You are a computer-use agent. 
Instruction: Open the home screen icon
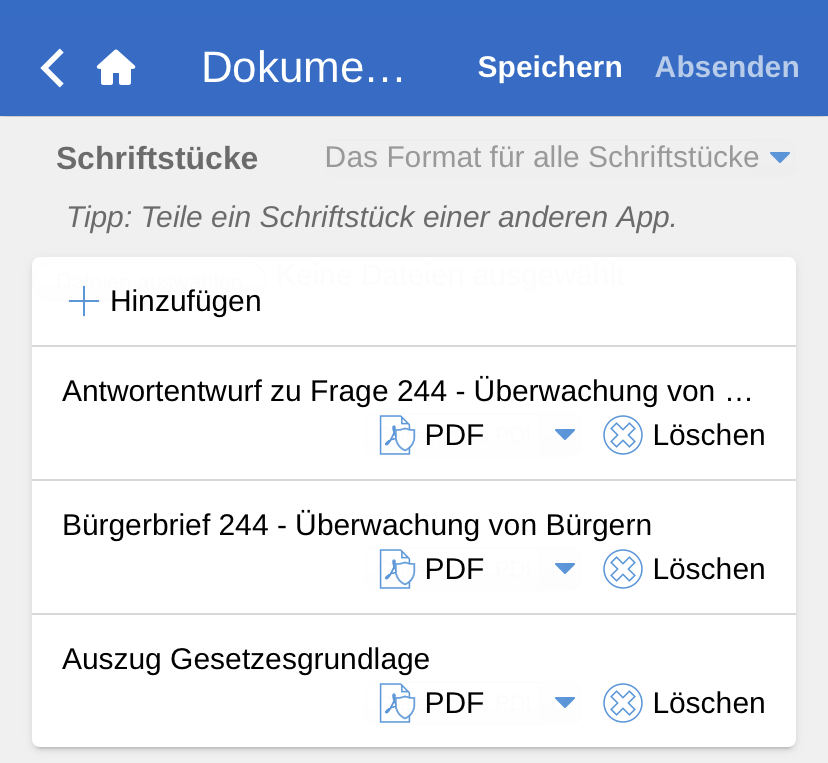coord(116,68)
